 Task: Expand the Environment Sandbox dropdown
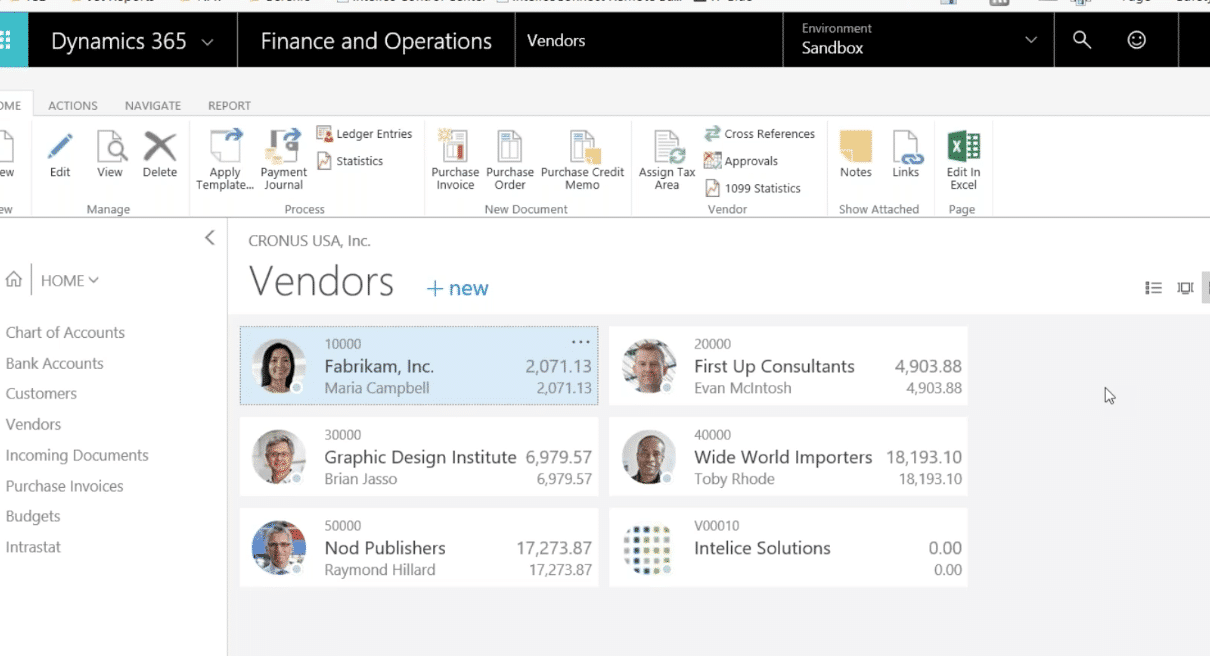click(1031, 40)
